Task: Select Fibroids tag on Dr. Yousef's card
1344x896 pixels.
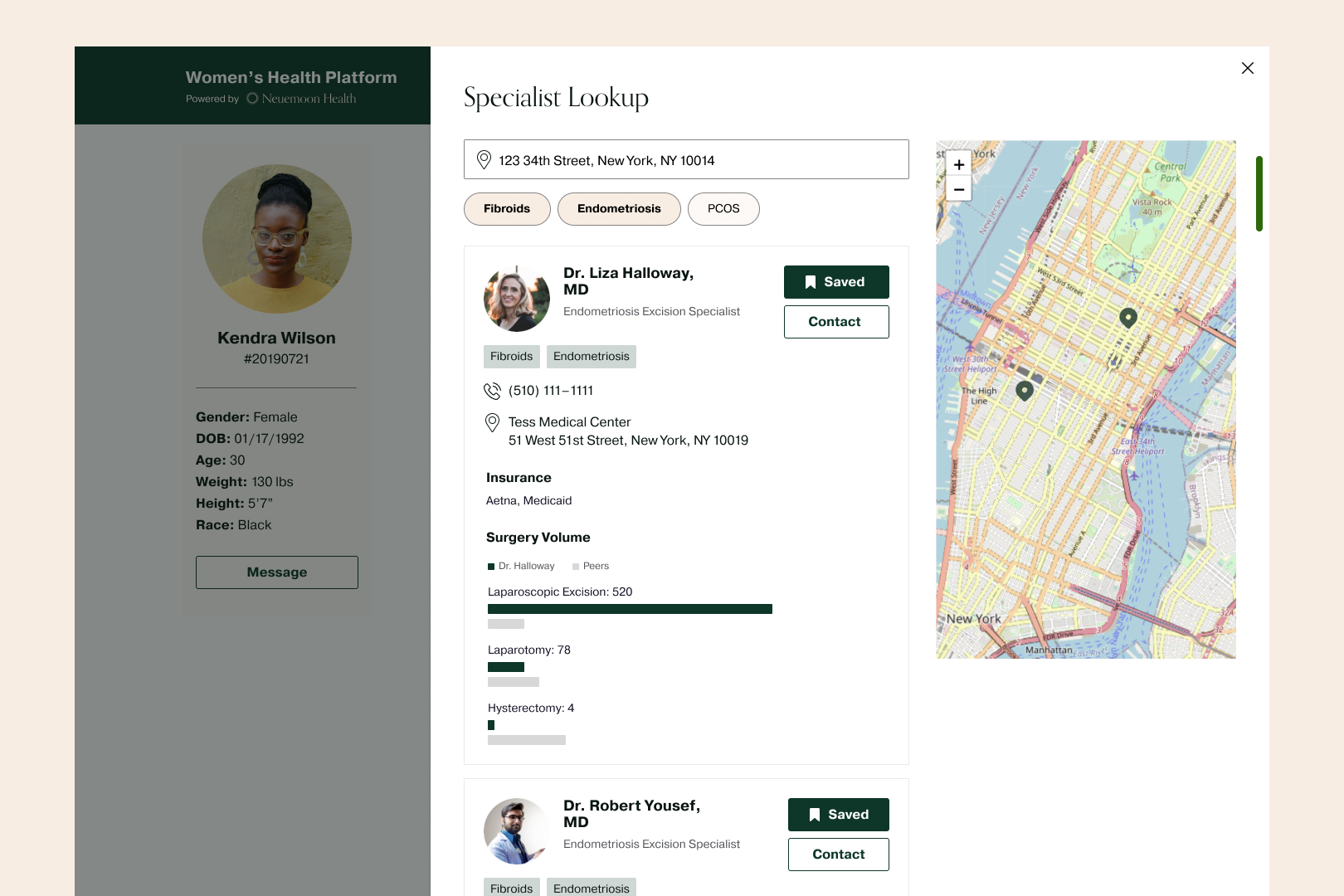Action: 512,888
